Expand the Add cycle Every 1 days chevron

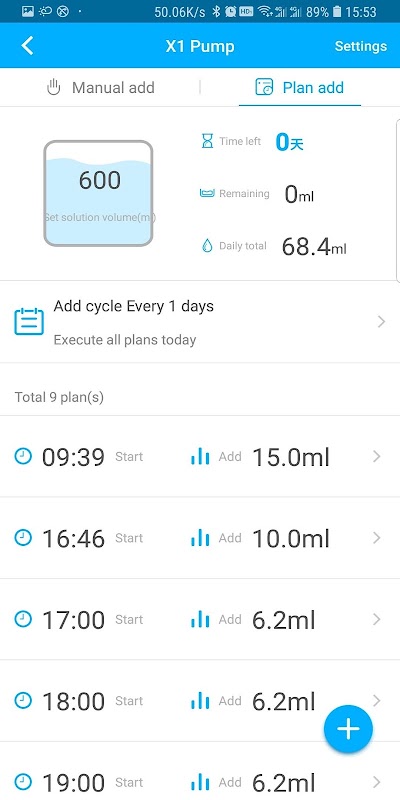[x=381, y=321]
